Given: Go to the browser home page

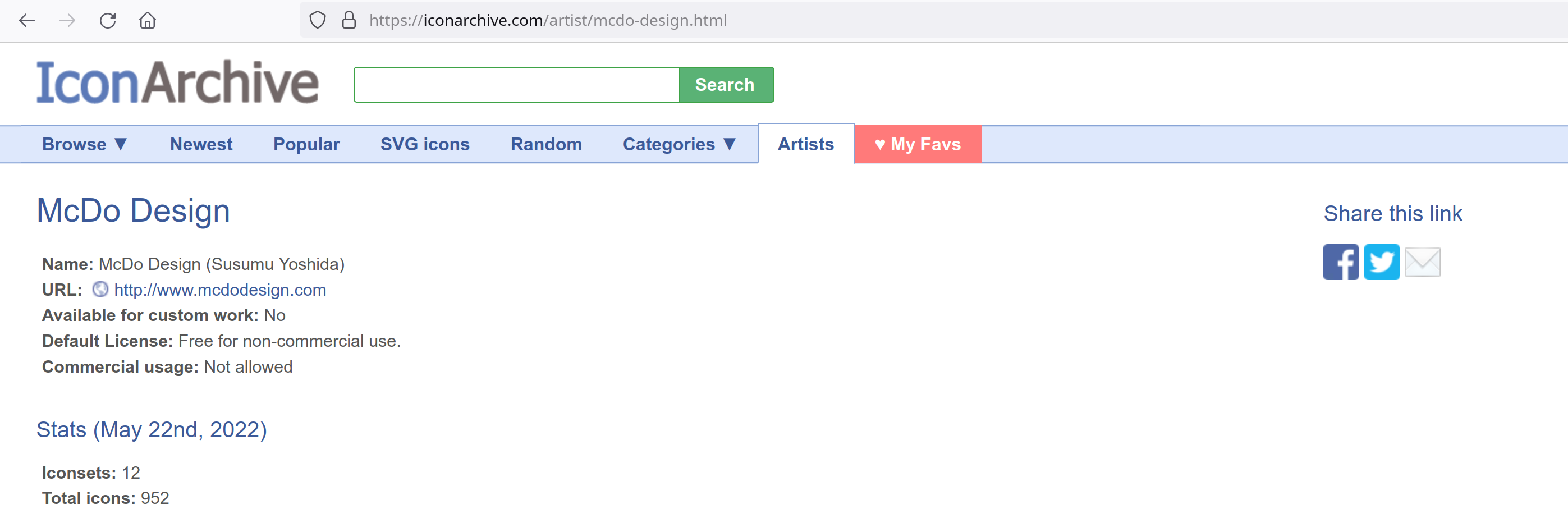Looking at the screenshot, I should click(147, 21).
